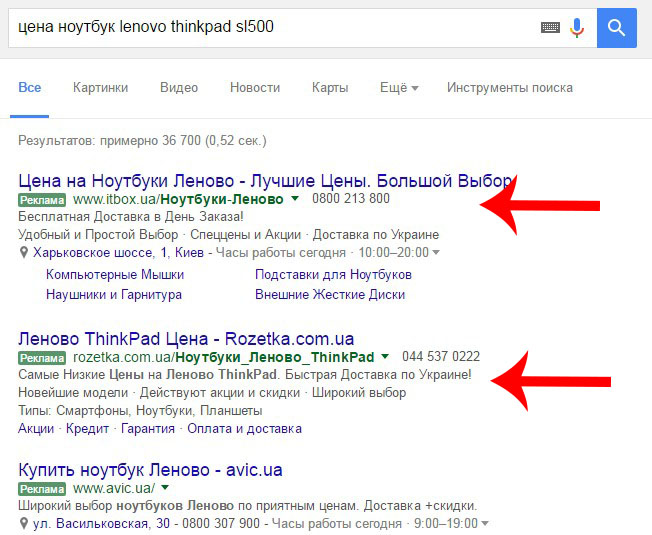Click map pin beside Харьковское шоссе address

[x=24, y=252]
